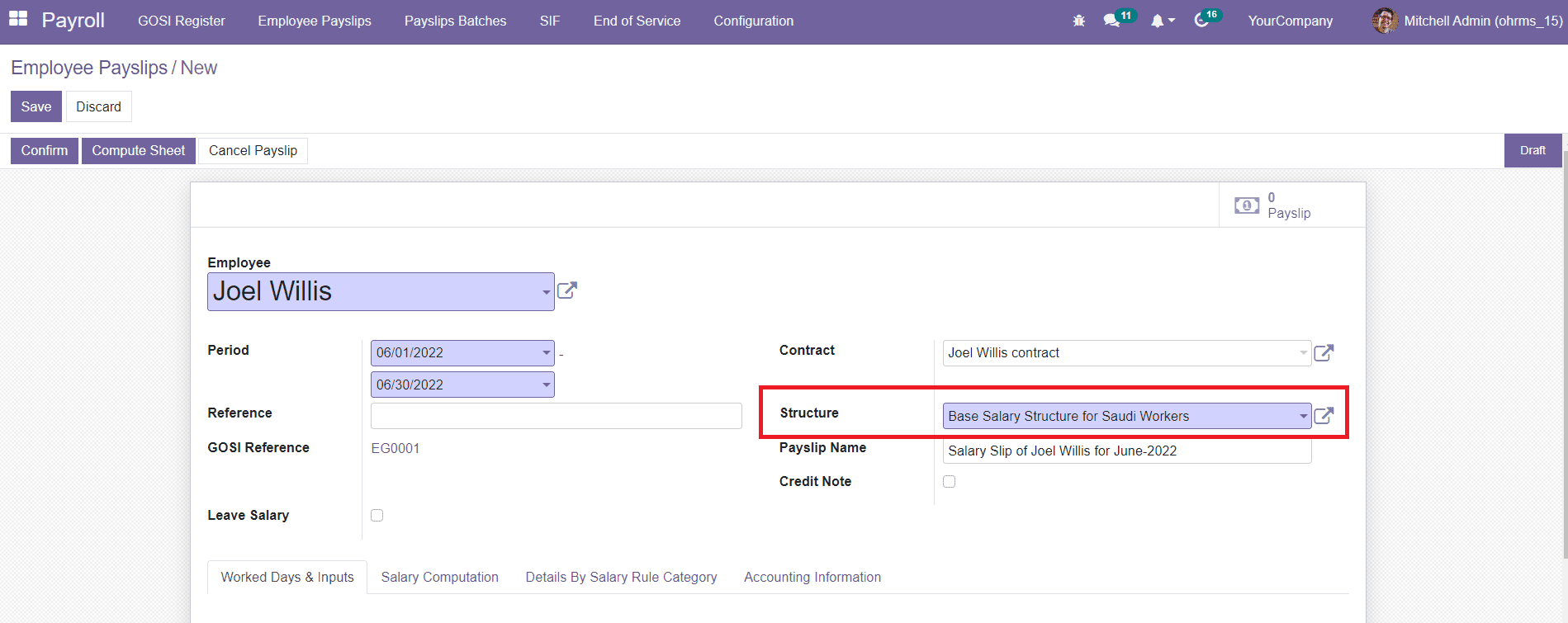Viewport: 1568px width, 623px height.
Task: Open the Structure dropdown list
Action: [x=1303, y=416]
